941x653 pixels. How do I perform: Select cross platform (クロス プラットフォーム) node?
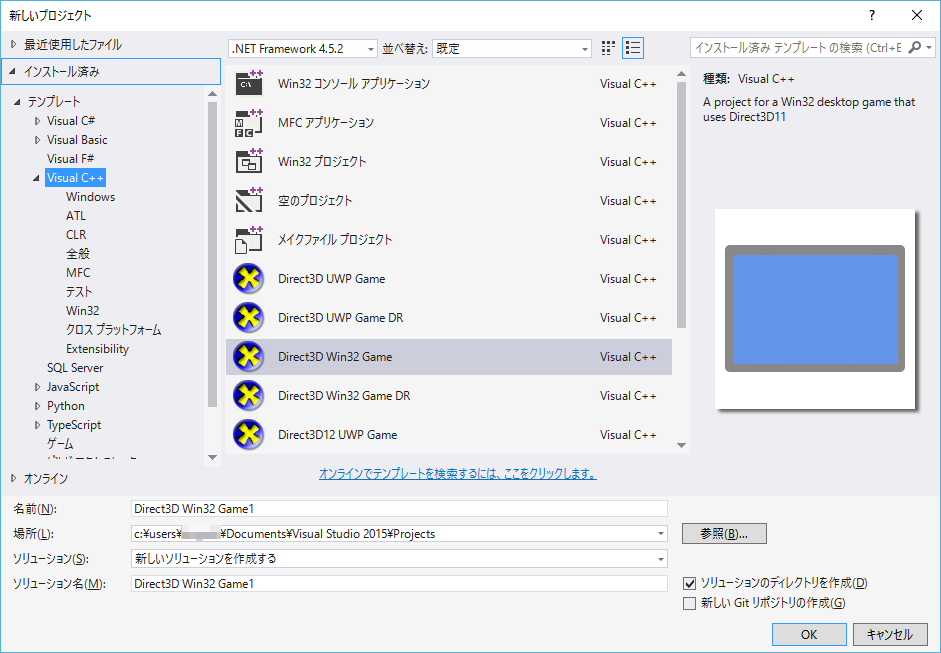tap(113, 330)
